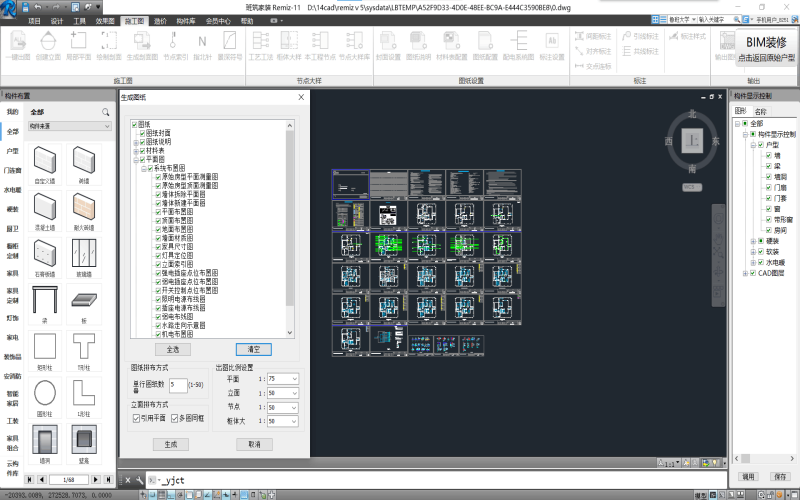Click the 上 top face of view cube
800x500 pixels.
point(692,141)
